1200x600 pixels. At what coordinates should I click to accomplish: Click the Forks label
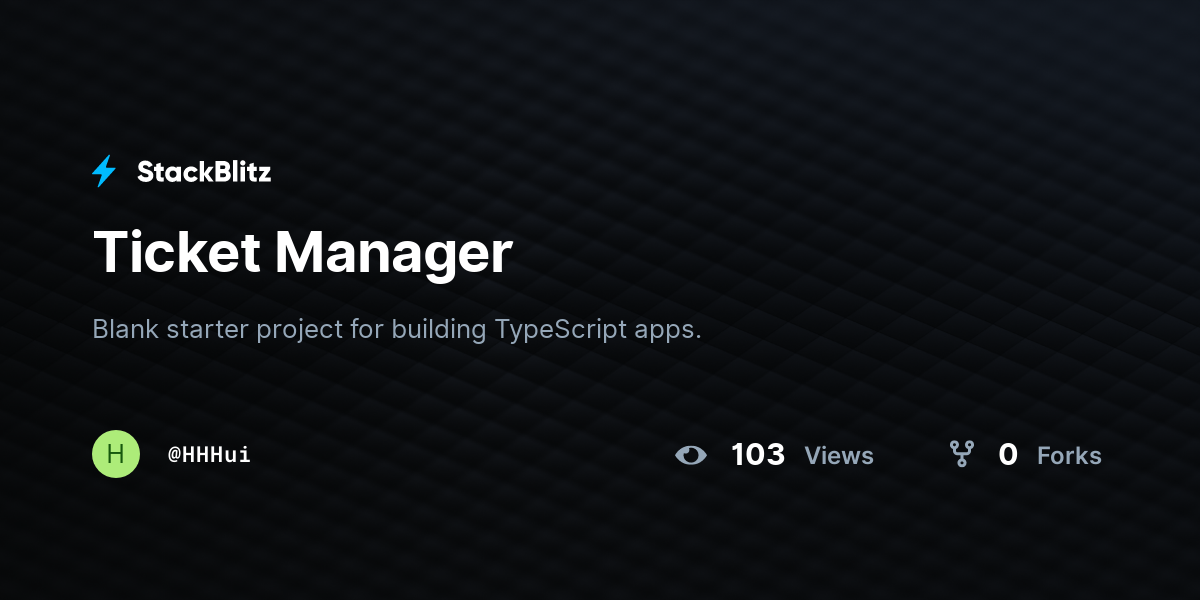[x=1069, y=456]
